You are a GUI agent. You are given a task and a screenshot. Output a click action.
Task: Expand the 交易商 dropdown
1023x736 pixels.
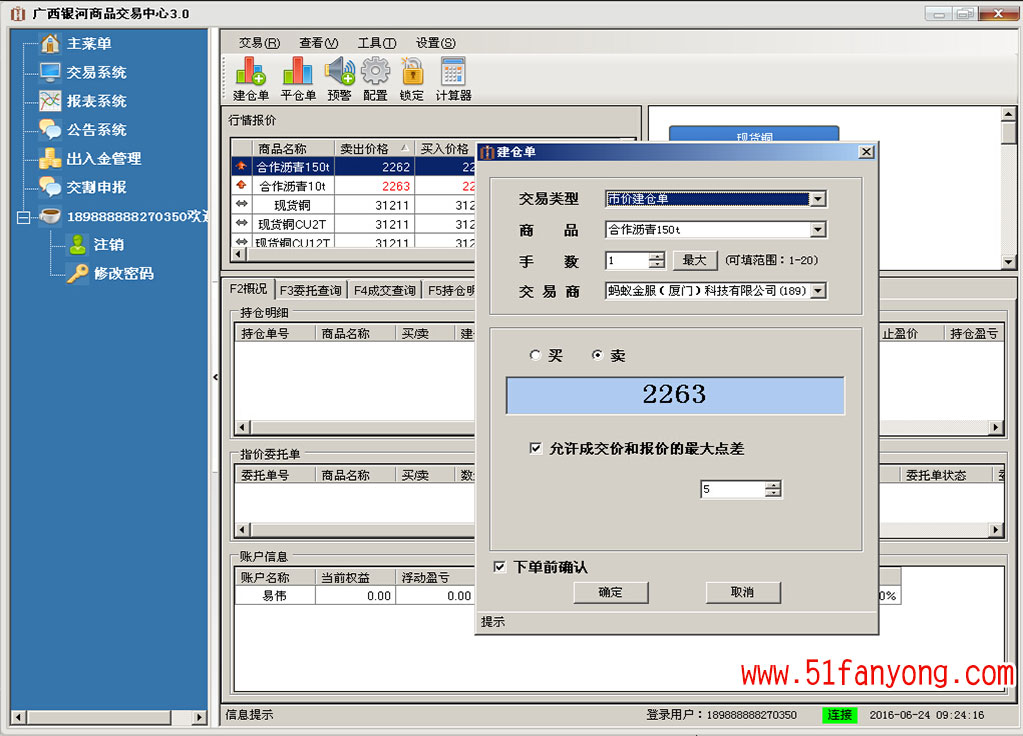[x=817, y=291]
